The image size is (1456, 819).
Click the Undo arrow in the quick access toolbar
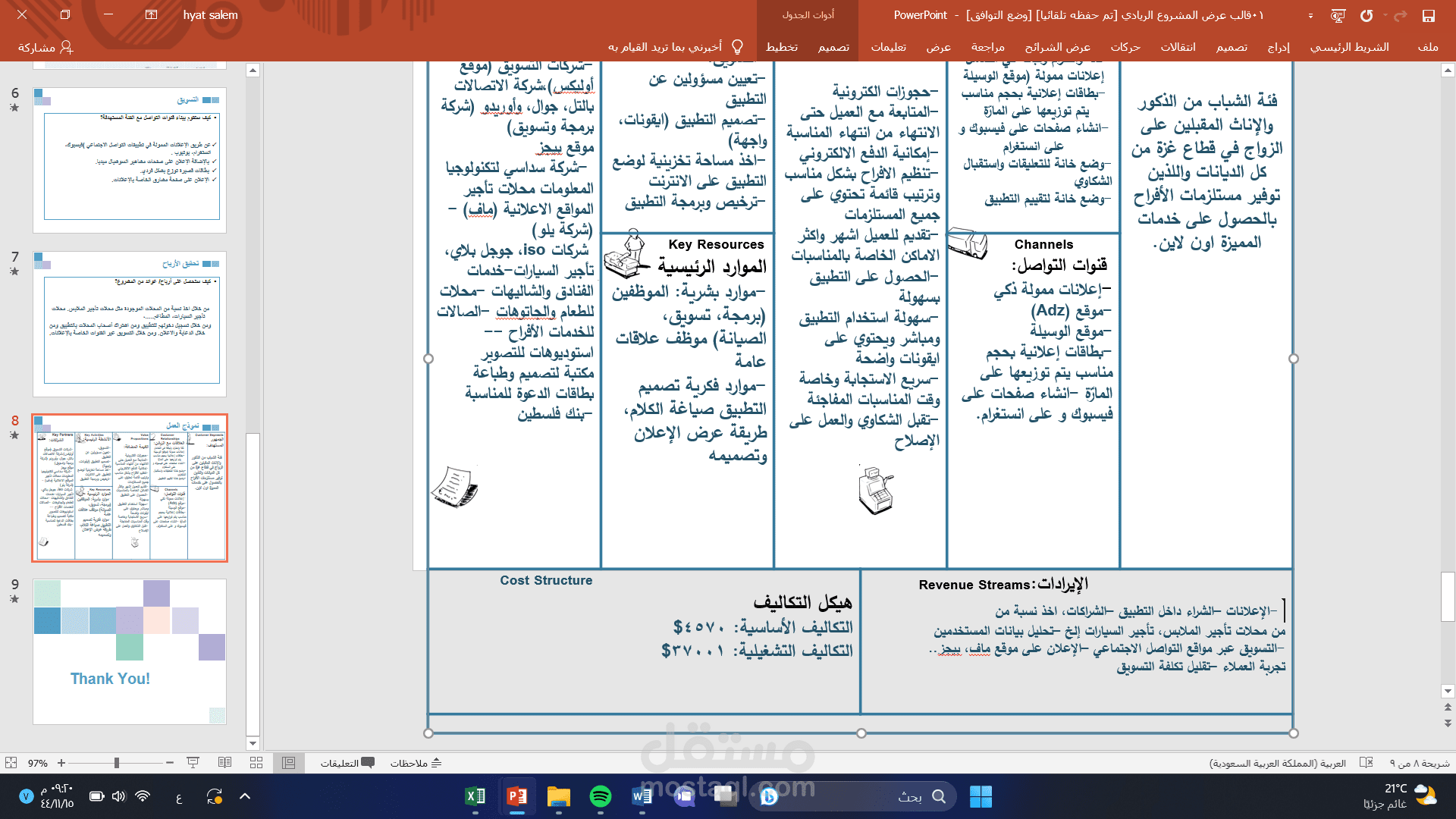click(x=1367, y=15)
